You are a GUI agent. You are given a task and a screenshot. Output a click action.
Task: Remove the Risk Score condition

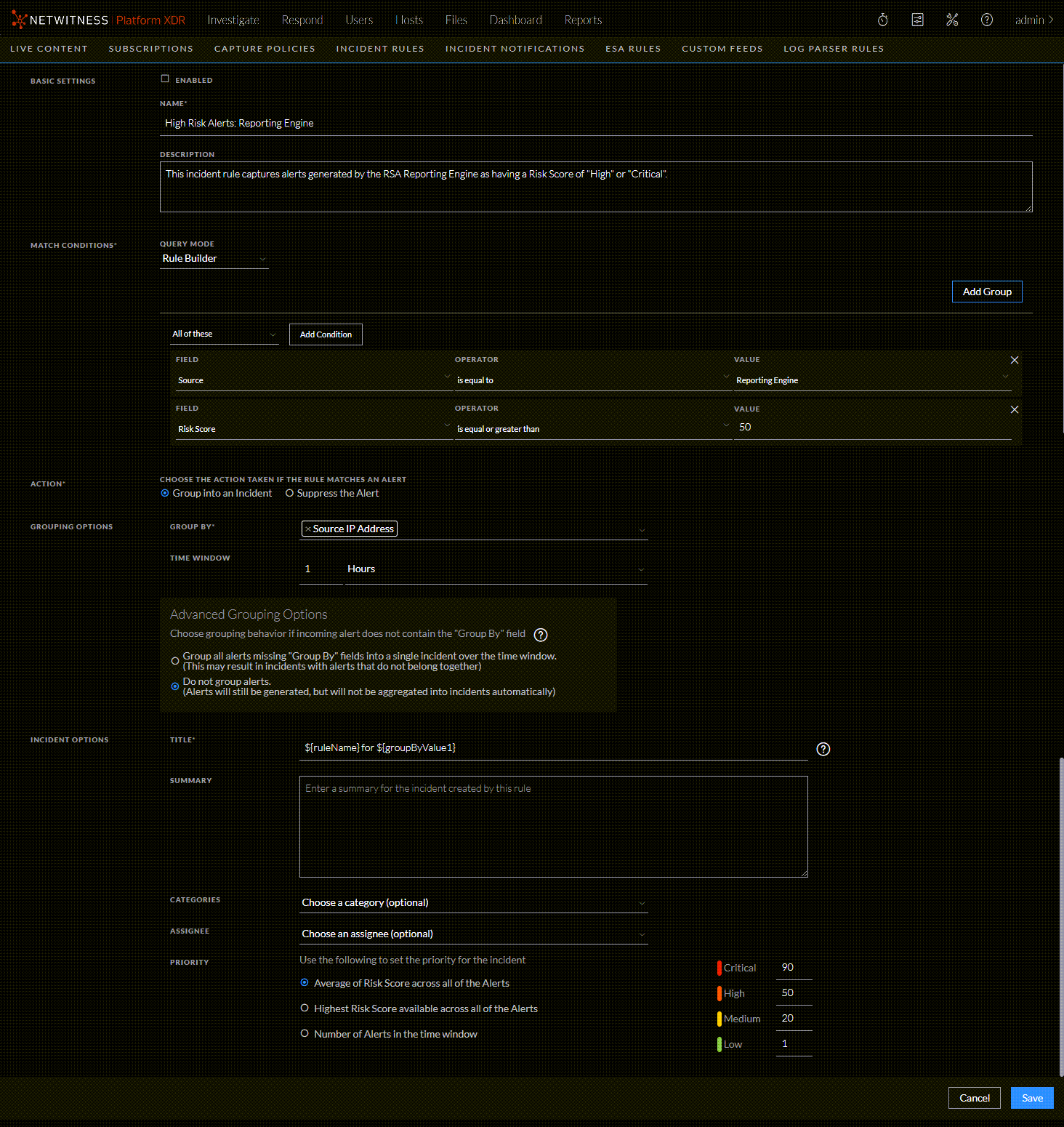pos(1014,409)
